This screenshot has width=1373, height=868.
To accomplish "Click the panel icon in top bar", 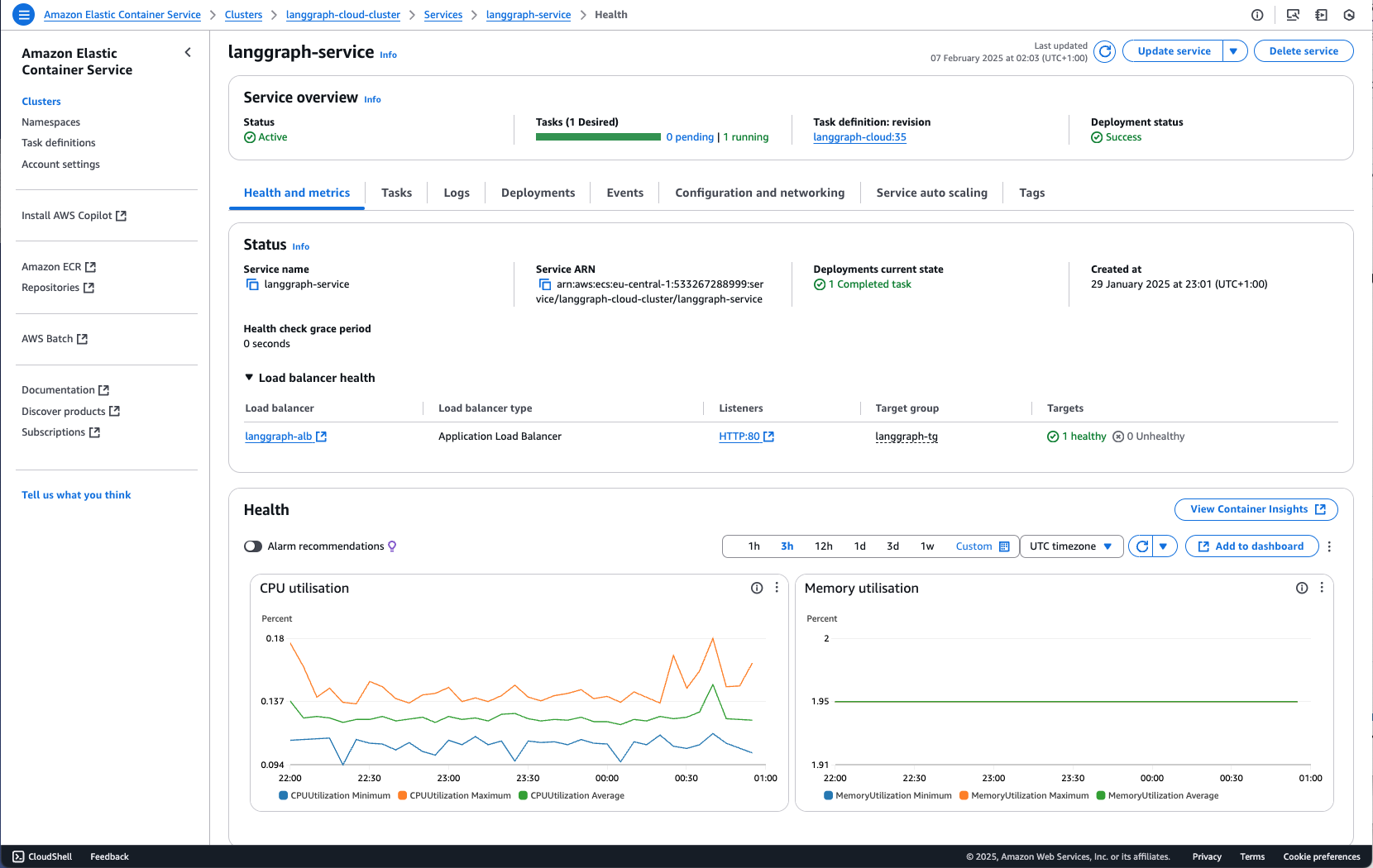I will 1321,15.
